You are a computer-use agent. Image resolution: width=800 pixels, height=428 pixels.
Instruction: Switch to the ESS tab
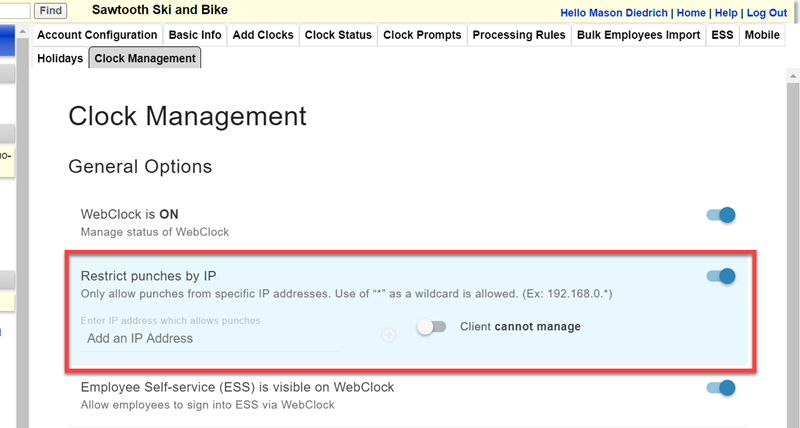pos(722,35)
